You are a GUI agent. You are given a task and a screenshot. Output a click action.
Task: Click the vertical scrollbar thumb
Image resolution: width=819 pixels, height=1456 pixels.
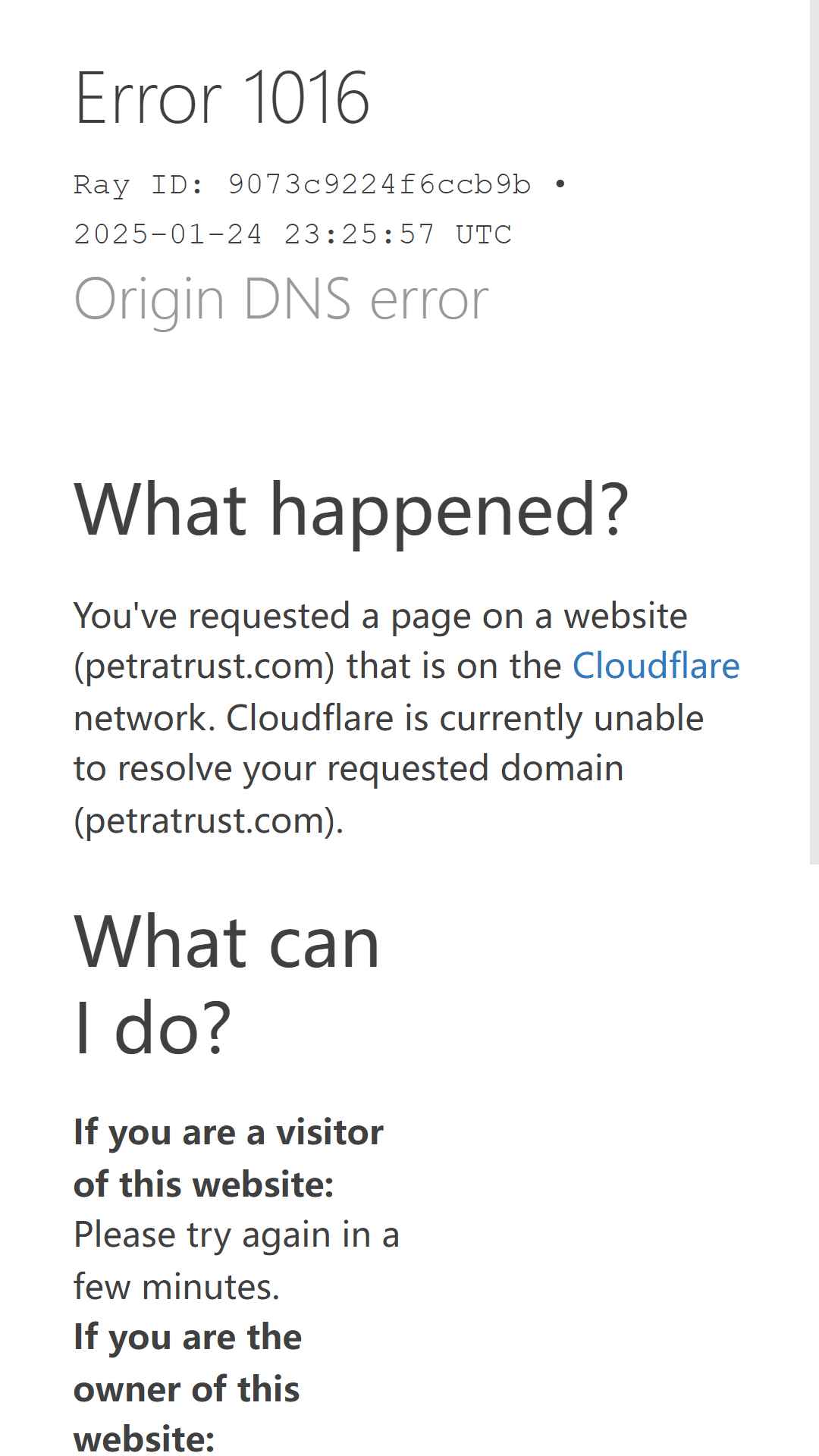pyautogui.click(x=814, y=432)
